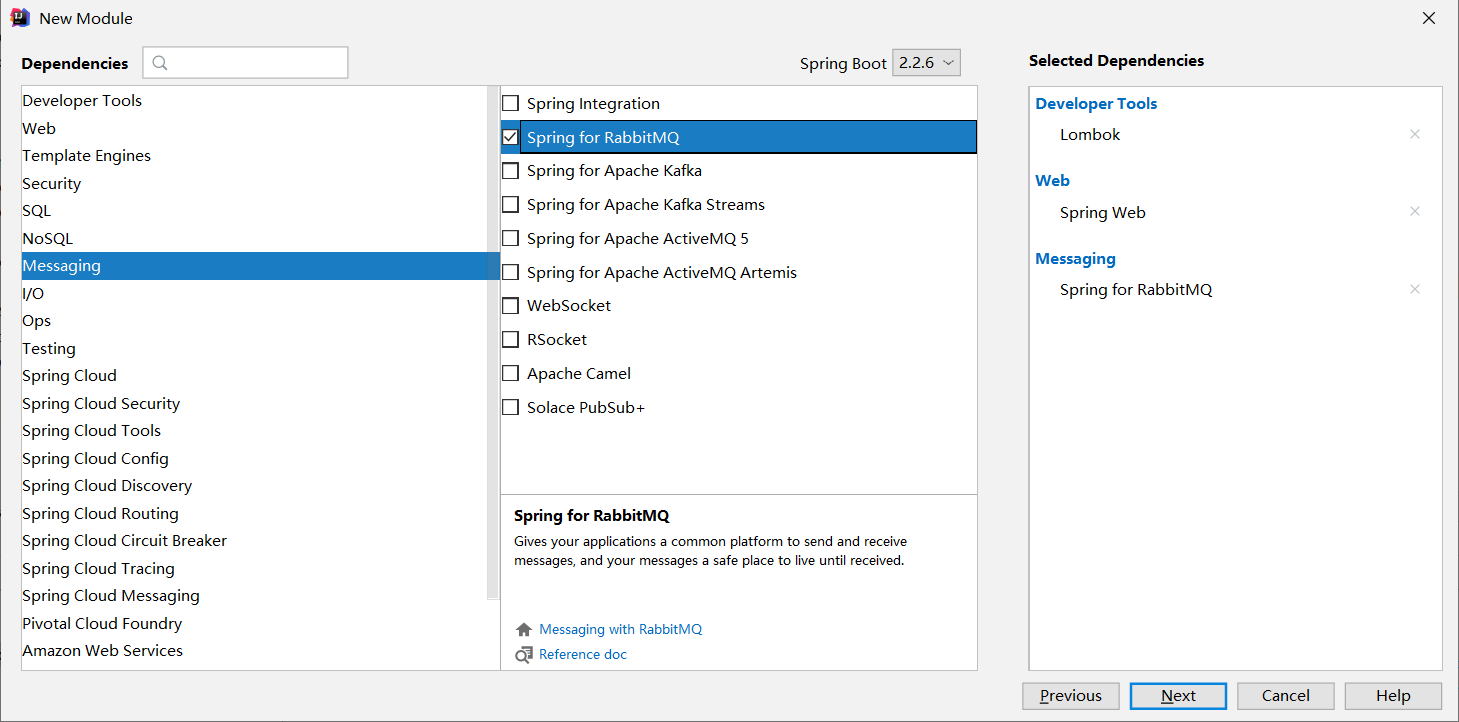Image resolution: width=1459 pixels, height=722 pixels.
Task: Close the New Module dialog
Action: tap(1429, 18)
